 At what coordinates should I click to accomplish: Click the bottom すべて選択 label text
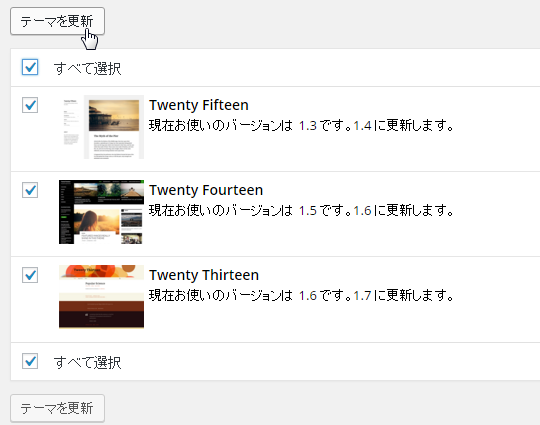coord(87,362)
